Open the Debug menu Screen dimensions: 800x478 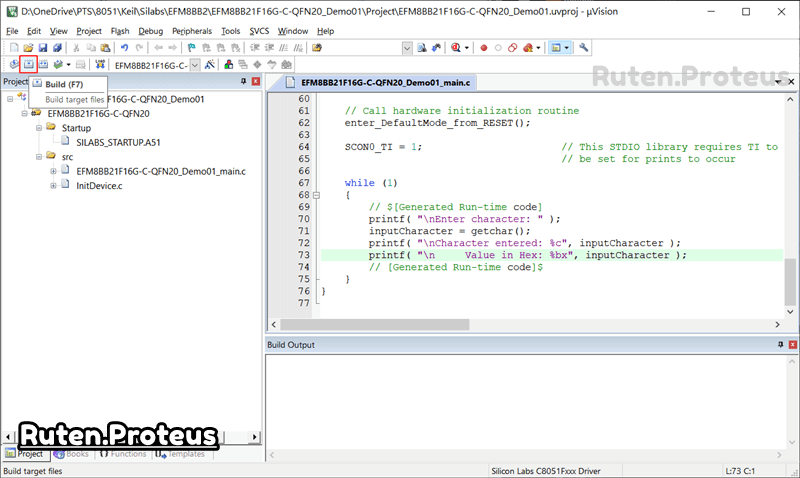pyautogui.click(x=151, y=31)
